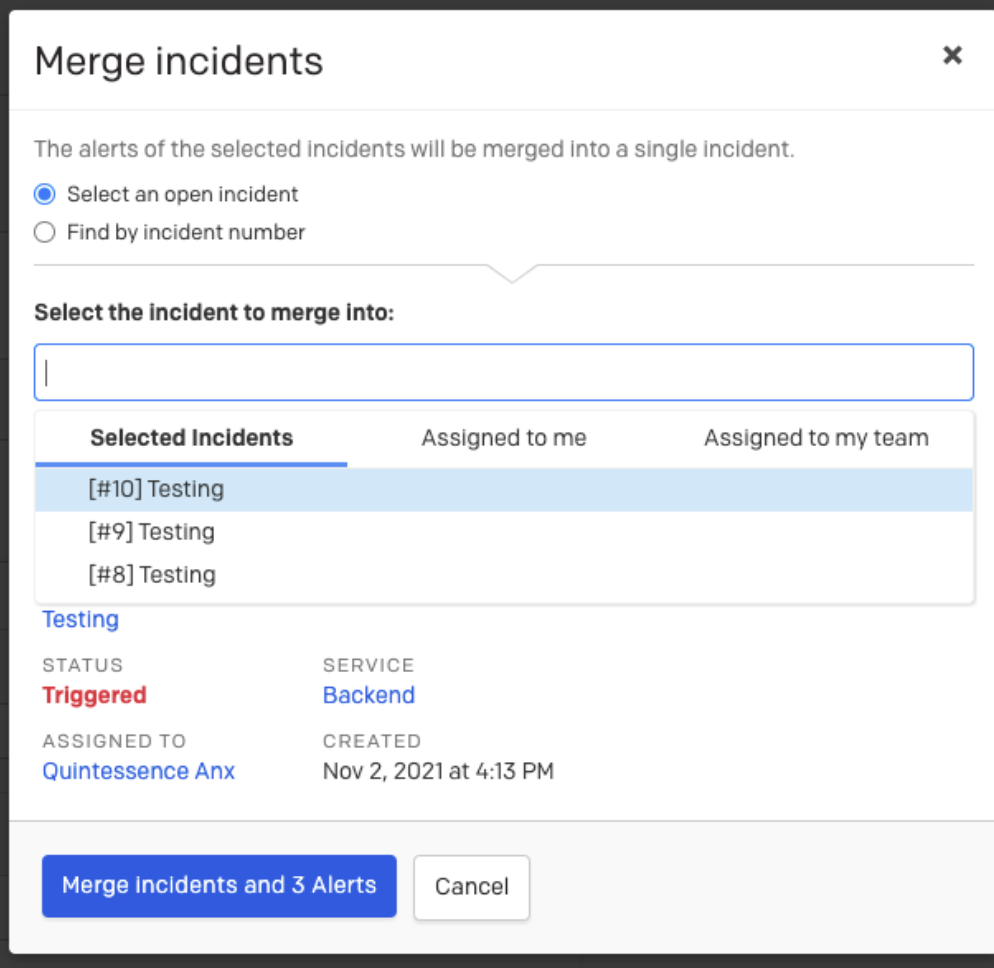Open the Backend service link
This screenshot has height=968, width=994.
click(x=368, y=696)
